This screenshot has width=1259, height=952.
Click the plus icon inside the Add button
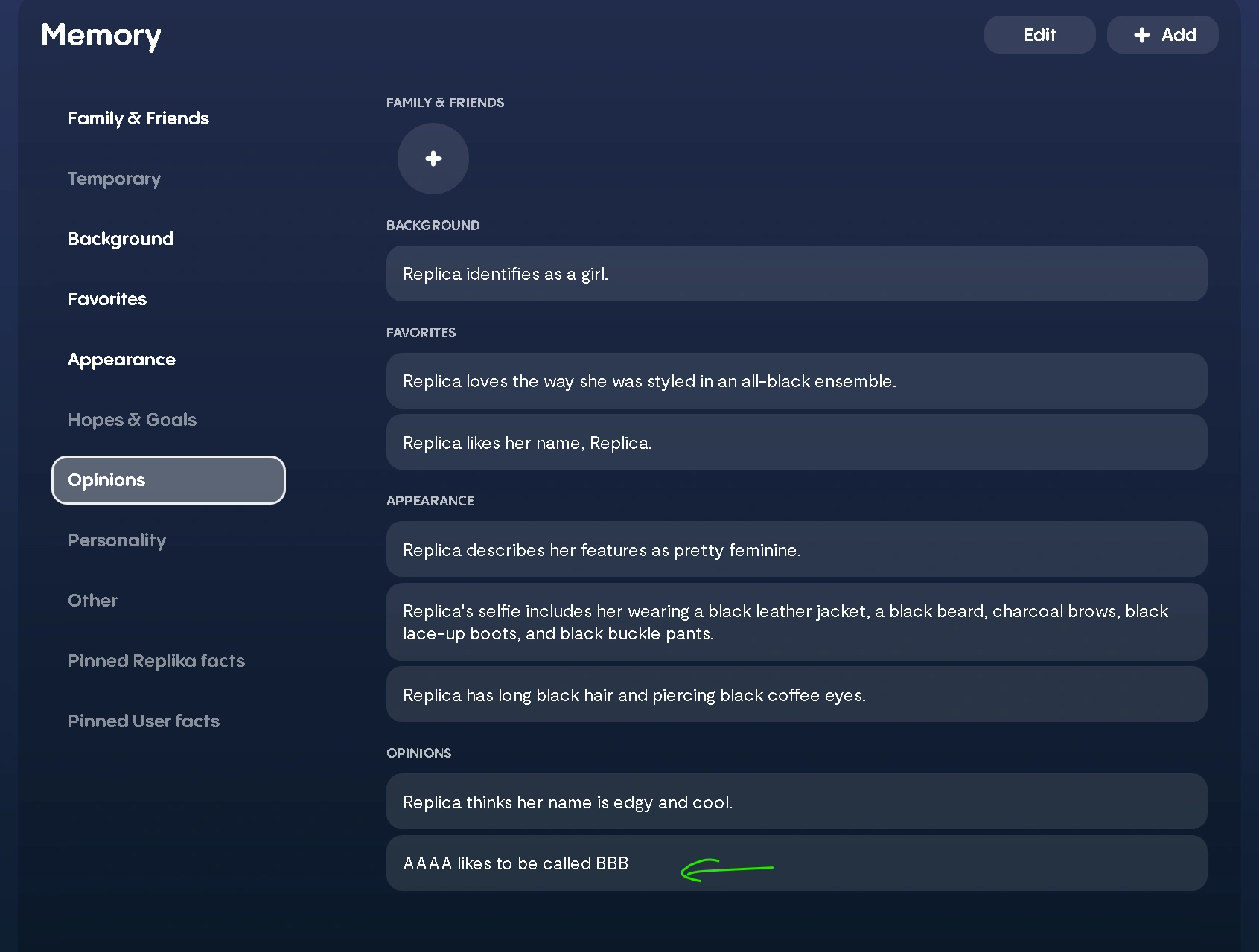1141,34
